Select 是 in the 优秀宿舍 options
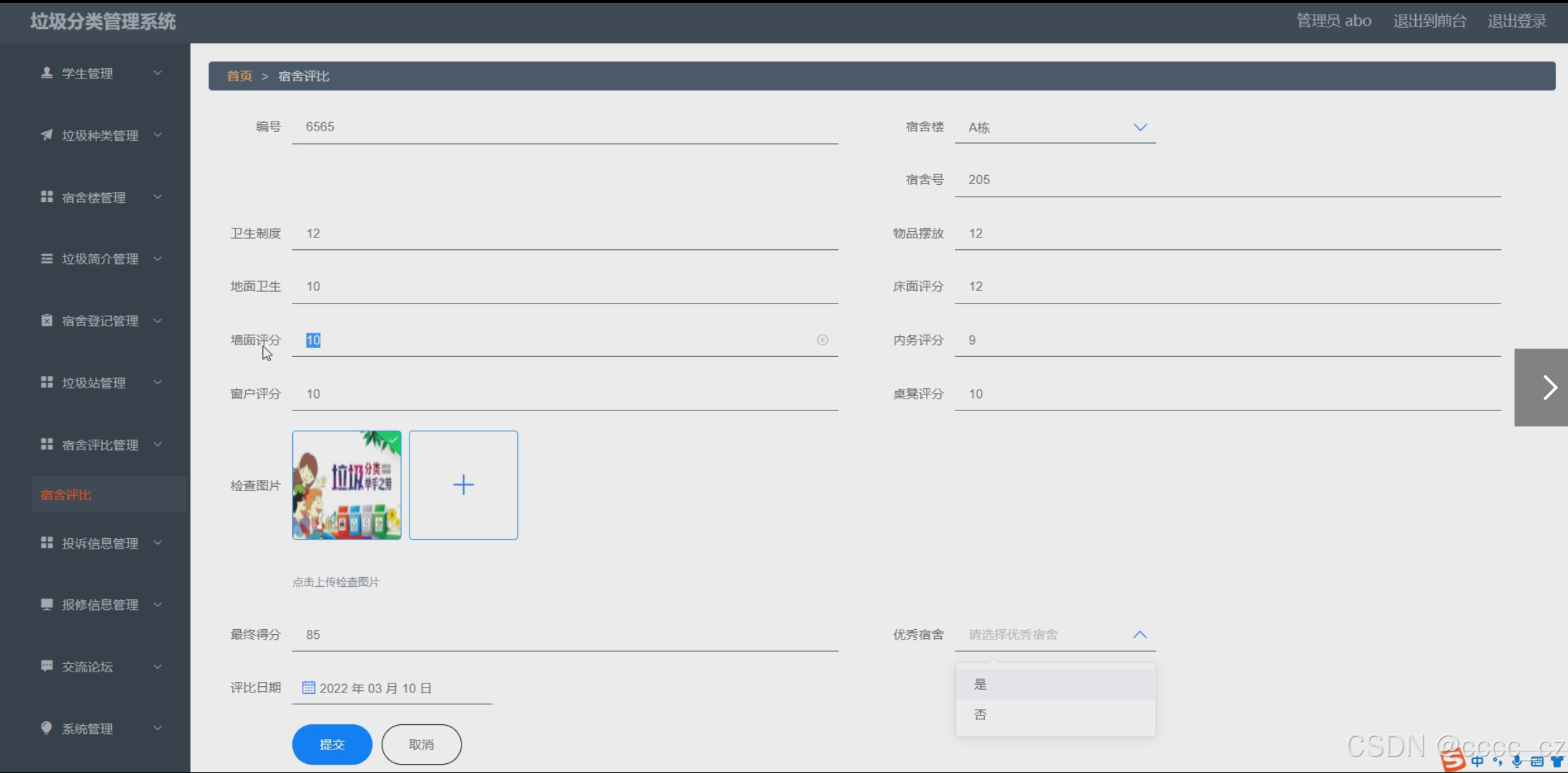 point(980,684)
